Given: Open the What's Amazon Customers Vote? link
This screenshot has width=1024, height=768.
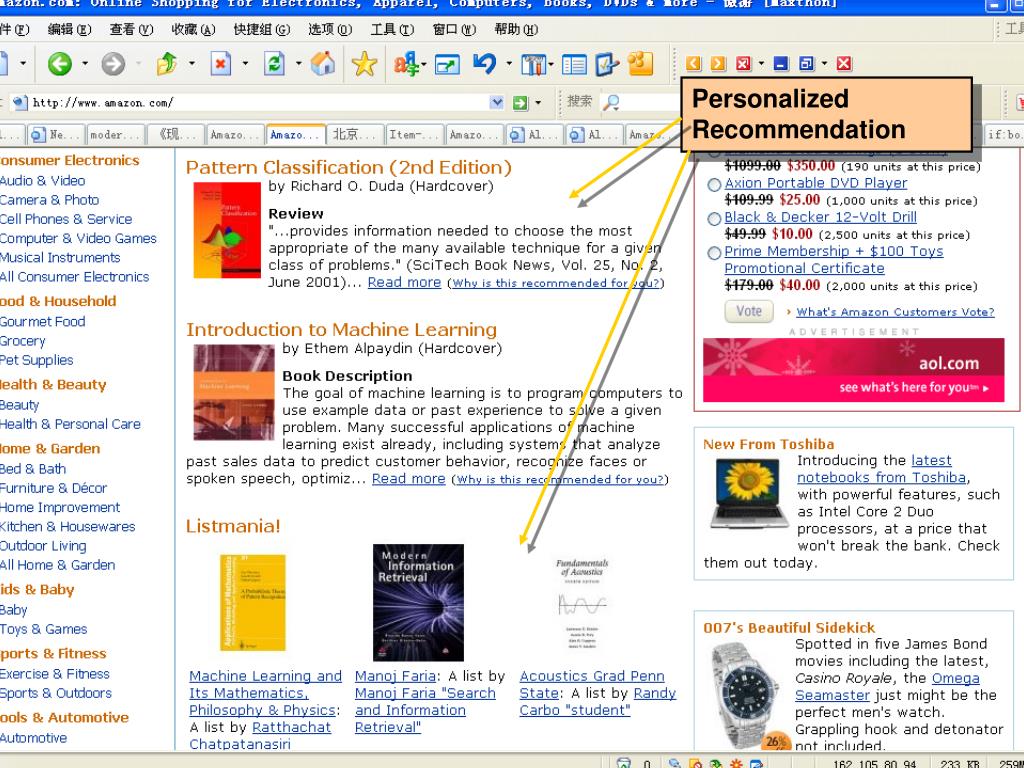Looking at the screenshot, I should (895, 312).
